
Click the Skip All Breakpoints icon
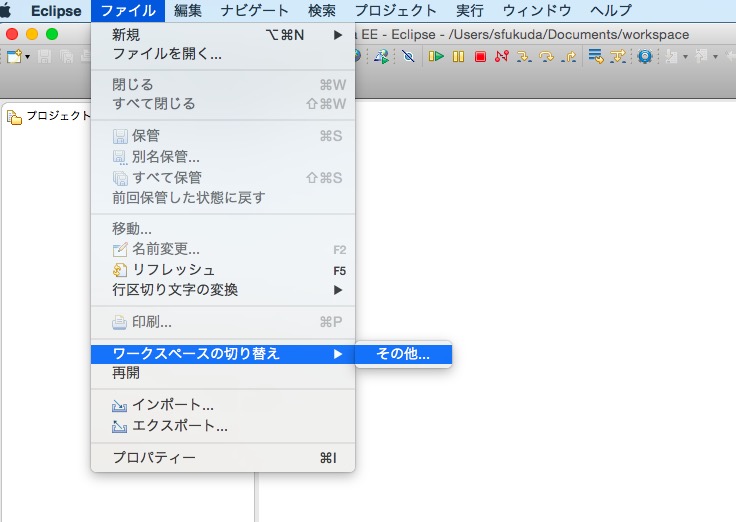click(x=408, y=57)
